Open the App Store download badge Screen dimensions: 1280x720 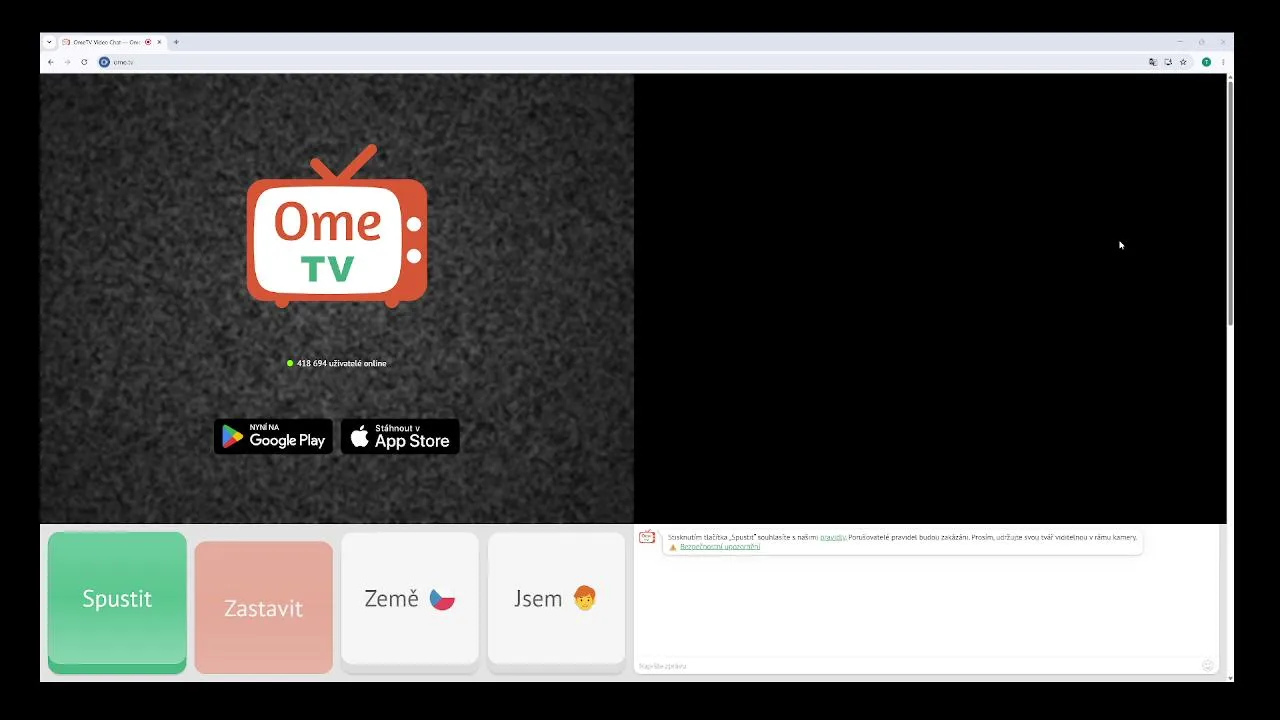pyautogui.click(x=400, y=436)
